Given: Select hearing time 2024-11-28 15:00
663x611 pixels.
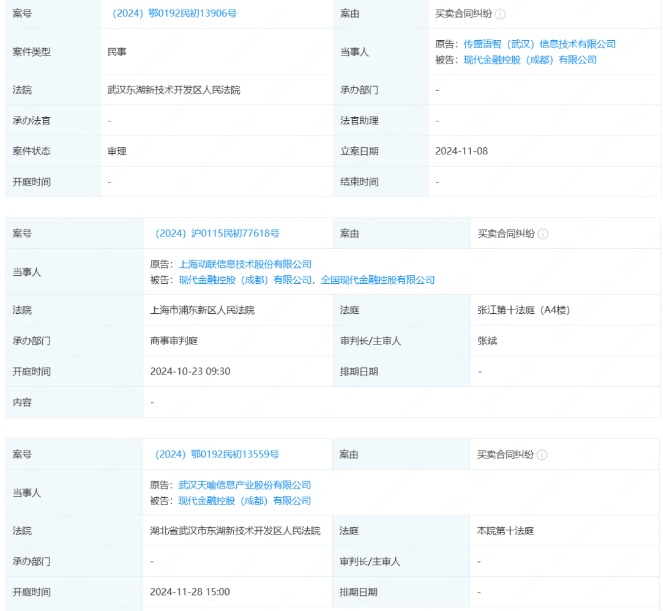Looking at the screenshot, I should point(190,592).
